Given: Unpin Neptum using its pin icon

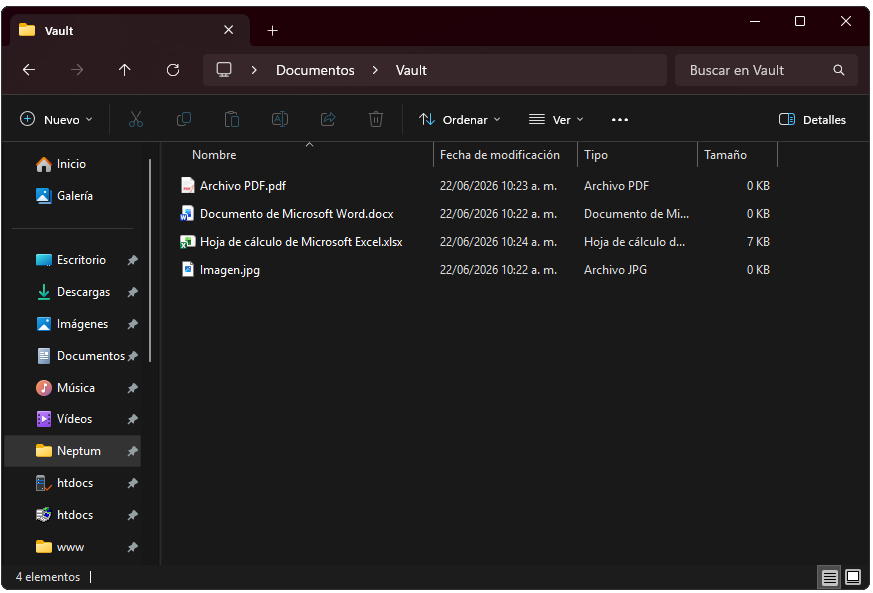Looking at the screenshot, I should point(133,451).
